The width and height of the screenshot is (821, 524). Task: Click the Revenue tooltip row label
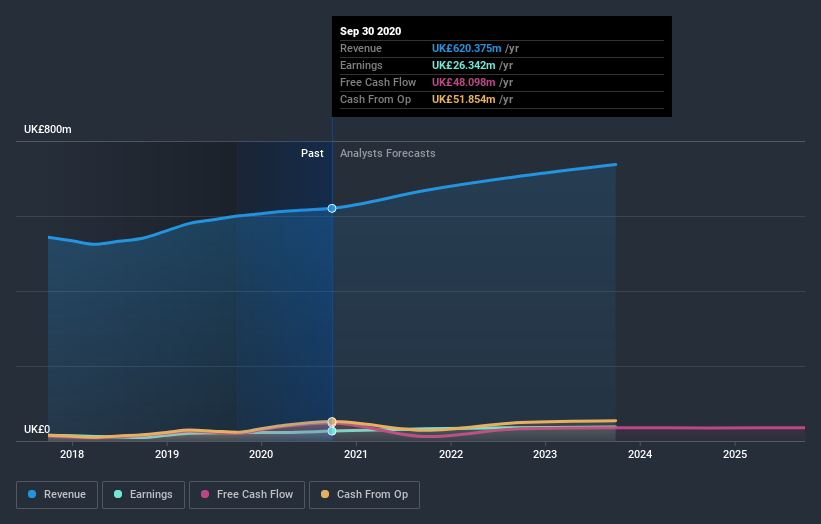(x=361, y=48)
